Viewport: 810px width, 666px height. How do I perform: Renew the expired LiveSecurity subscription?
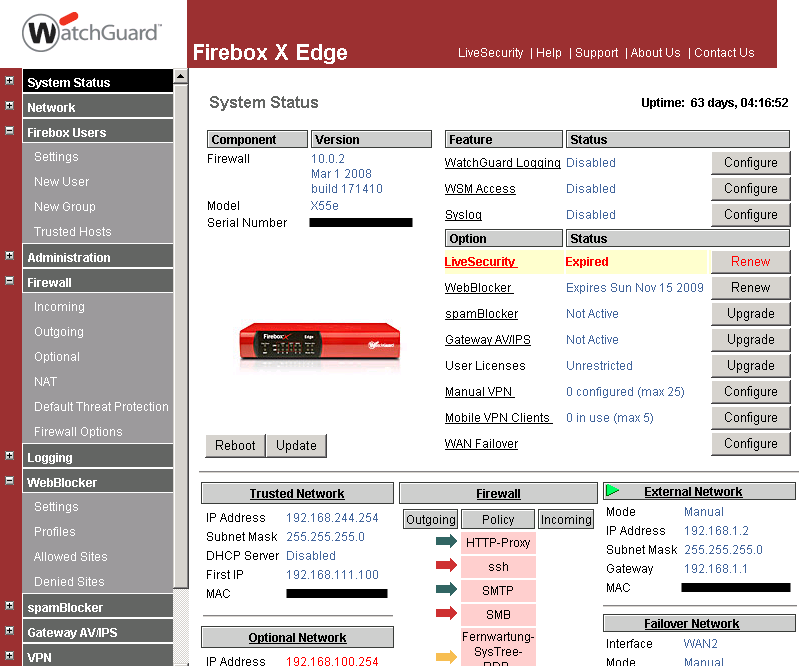click(x=750, y=261)
